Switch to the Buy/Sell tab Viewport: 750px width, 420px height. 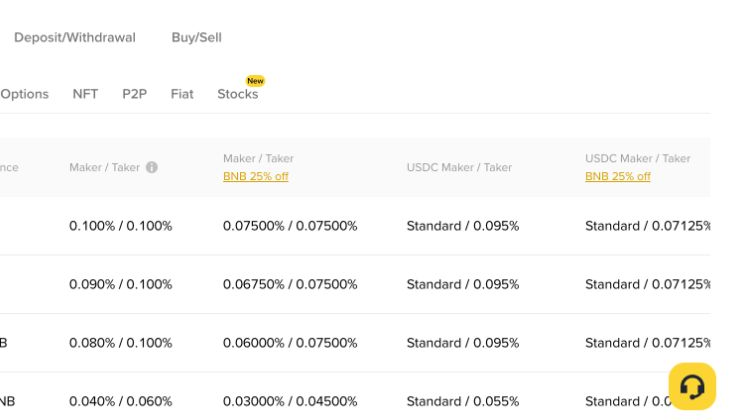tap(197, 37)
